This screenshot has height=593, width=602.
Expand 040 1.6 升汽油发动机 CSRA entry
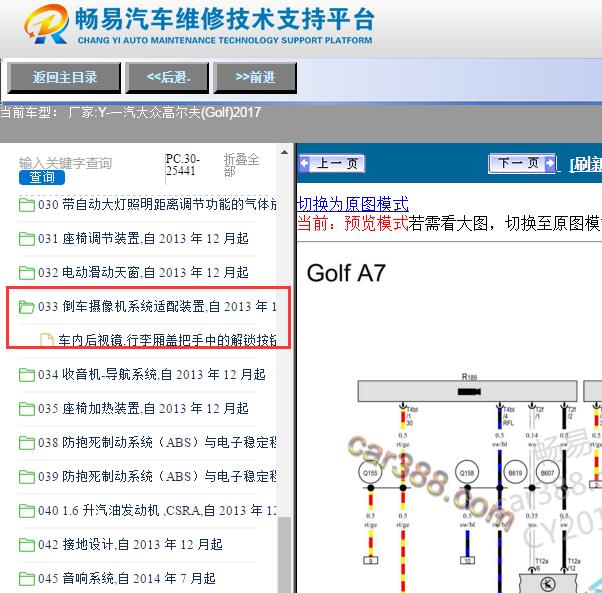pos(157,510)
